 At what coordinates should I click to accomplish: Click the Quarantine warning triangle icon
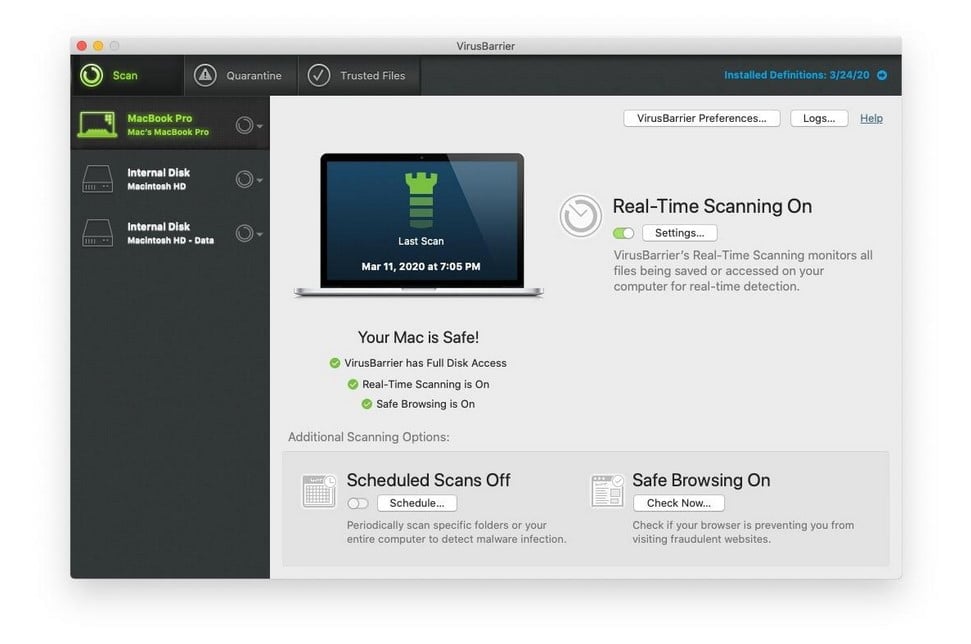coord(205,76)
